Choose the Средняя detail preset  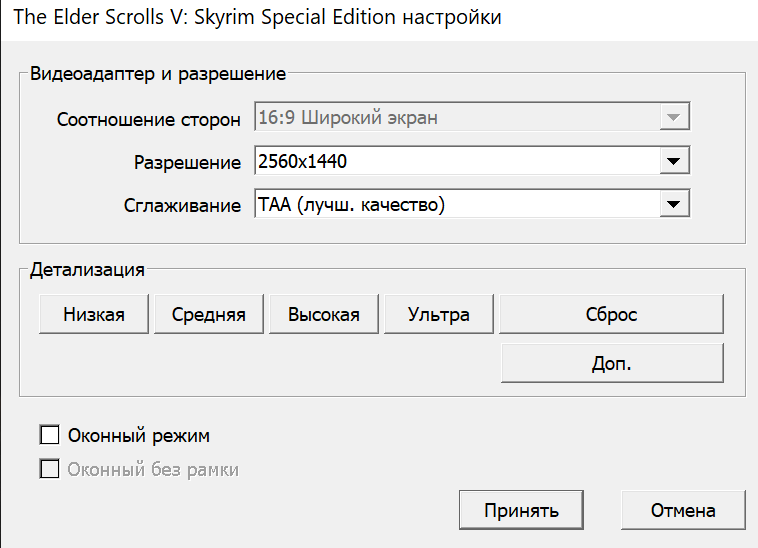[208, 314]
